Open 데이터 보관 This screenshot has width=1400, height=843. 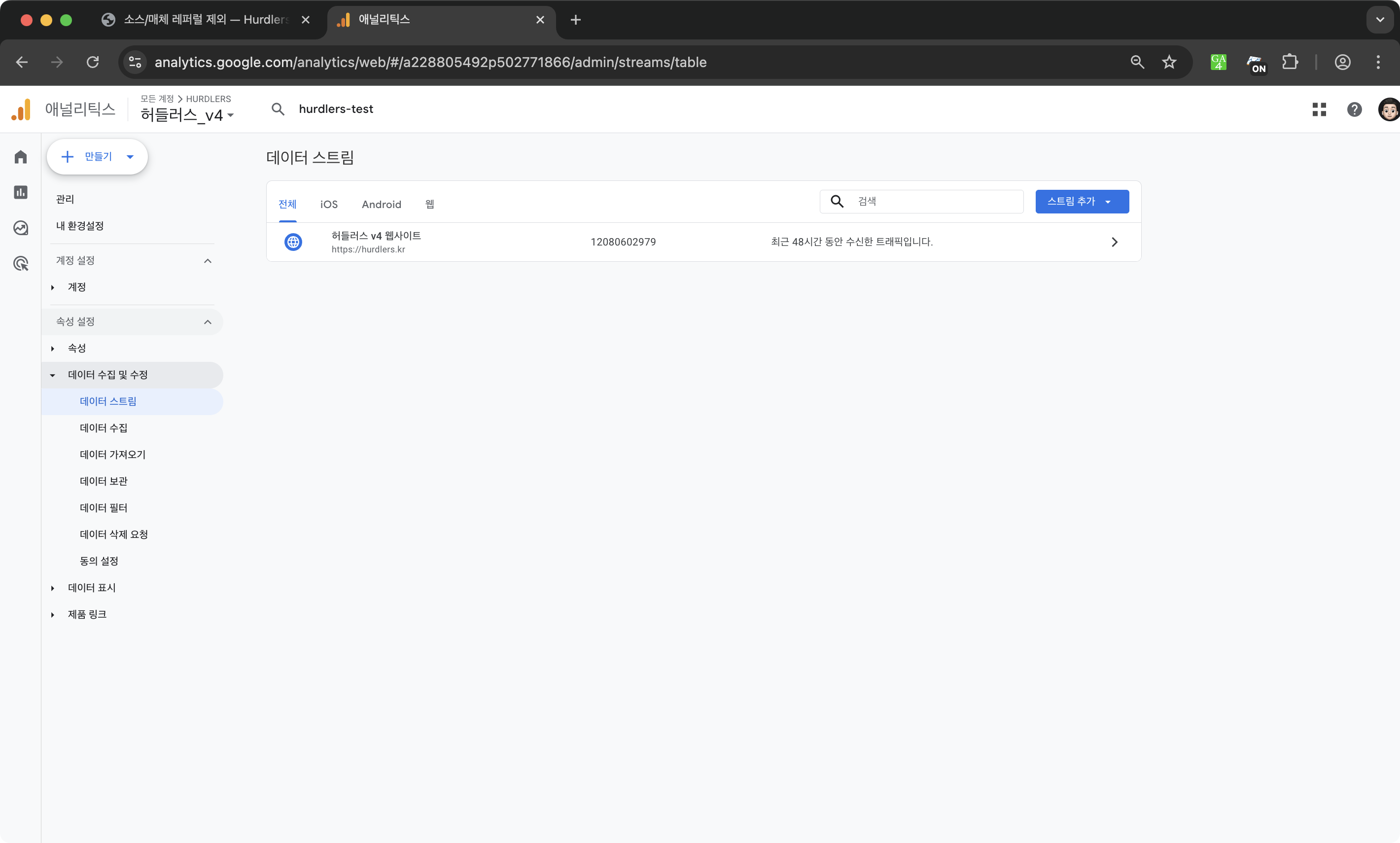click(x=104, y=481)
